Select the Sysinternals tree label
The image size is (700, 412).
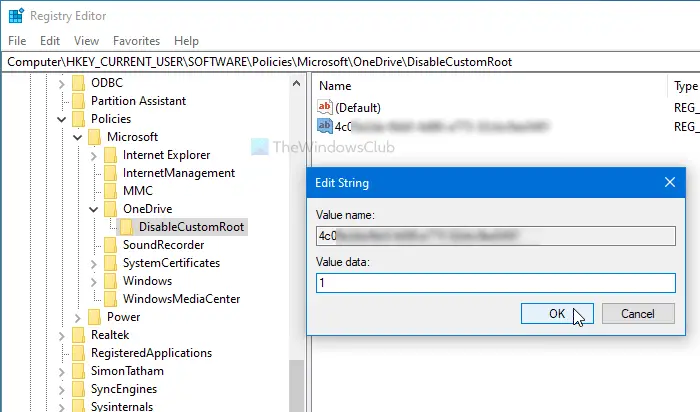click(122, 406)
